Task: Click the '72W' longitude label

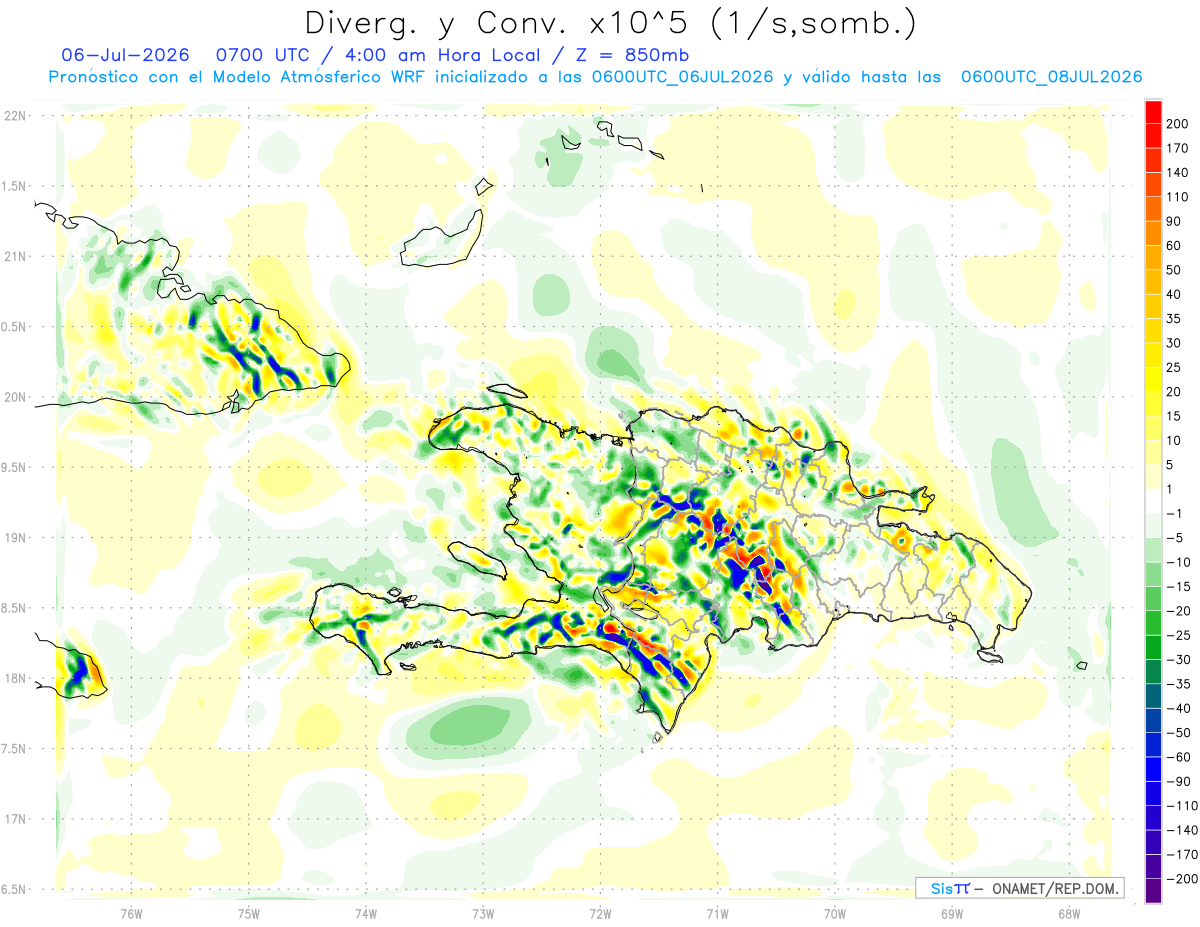Action: (601, 914)
